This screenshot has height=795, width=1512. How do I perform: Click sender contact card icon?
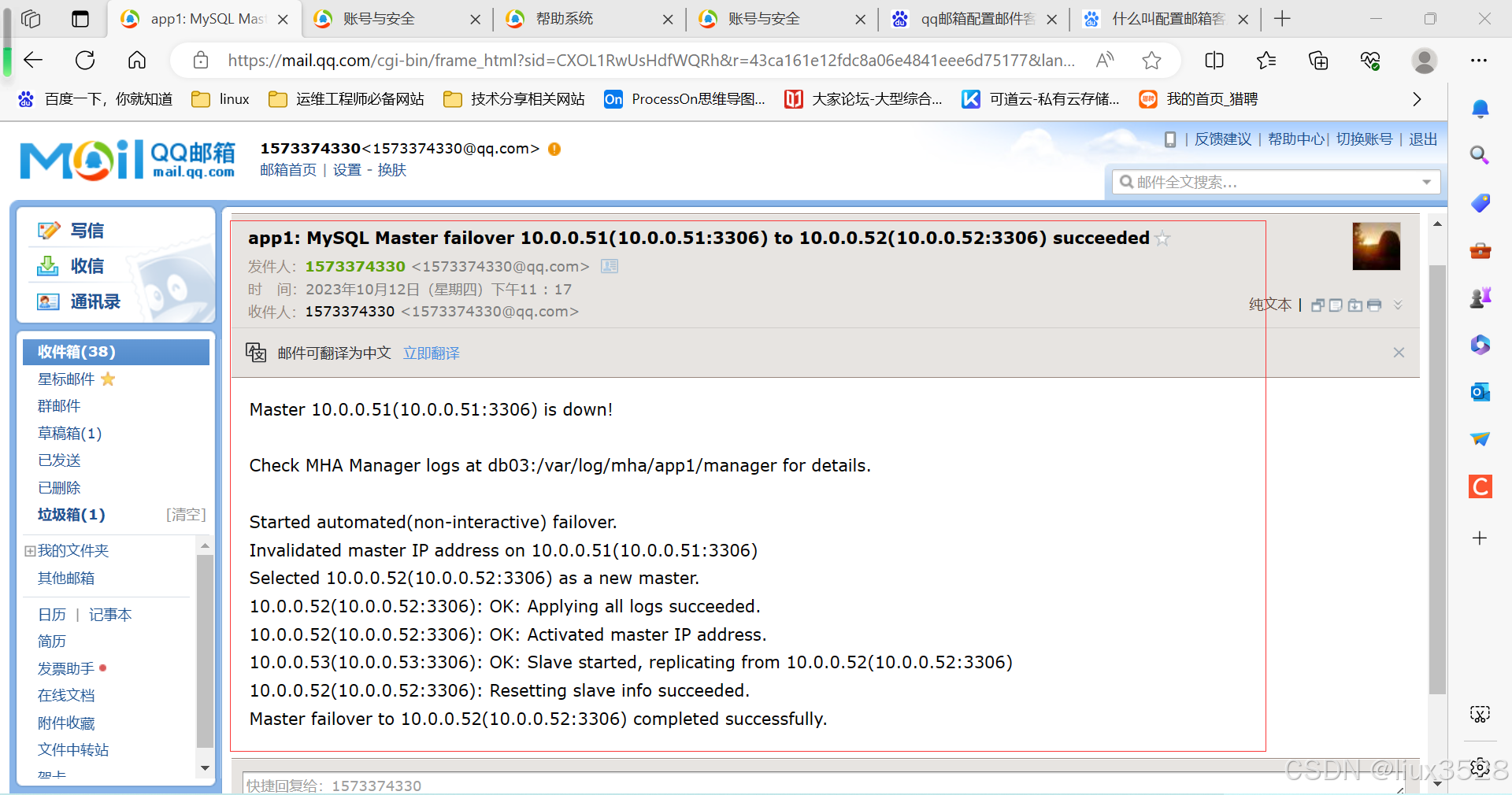coord(610,266)
